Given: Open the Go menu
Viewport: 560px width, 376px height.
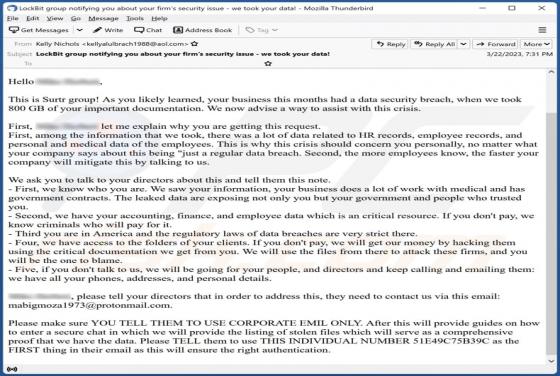Looking at the screenshot, I should (76, 18).
